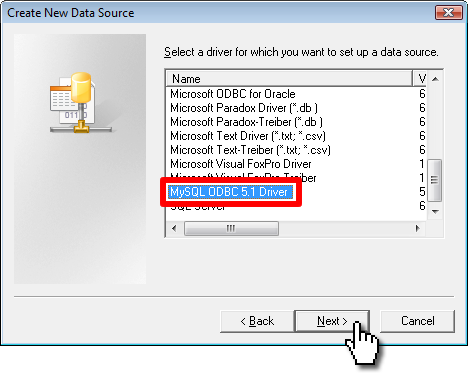Click the Next button
468x378 pixels.
(332, 321)
